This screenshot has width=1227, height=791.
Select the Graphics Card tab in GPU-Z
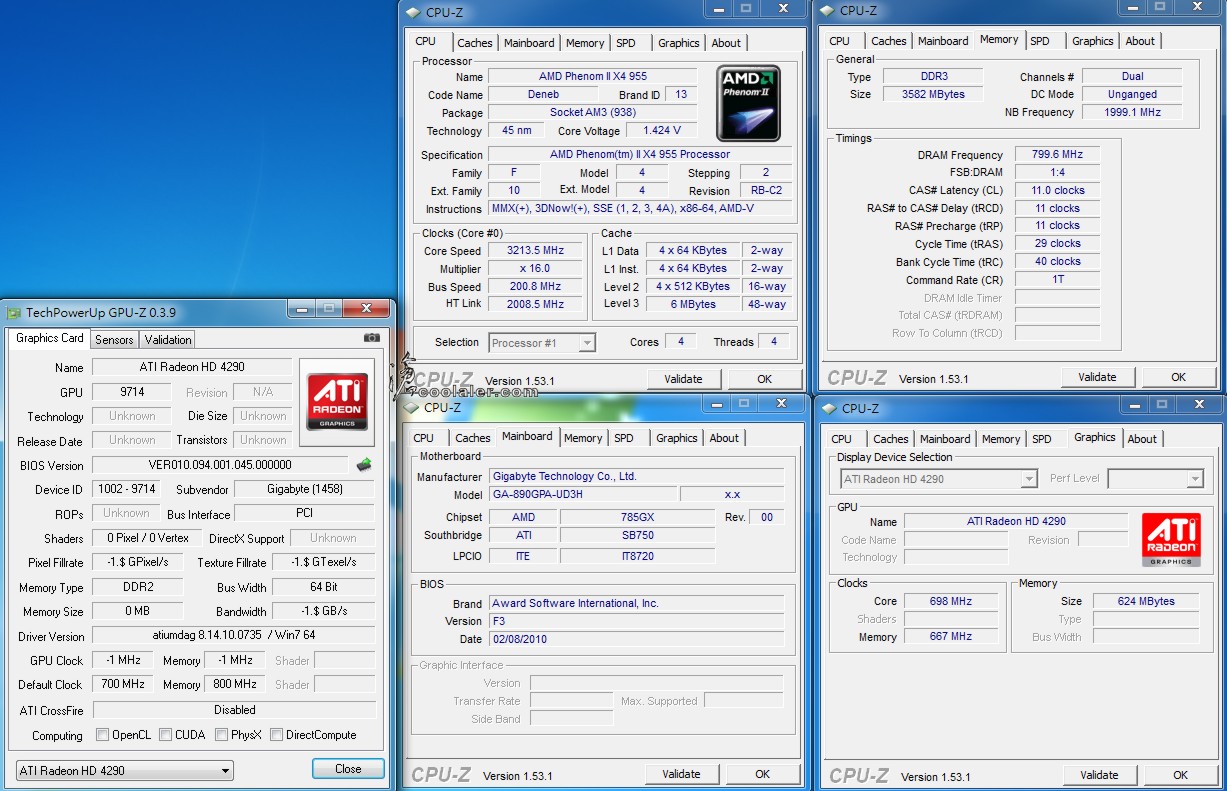(50, 338)
